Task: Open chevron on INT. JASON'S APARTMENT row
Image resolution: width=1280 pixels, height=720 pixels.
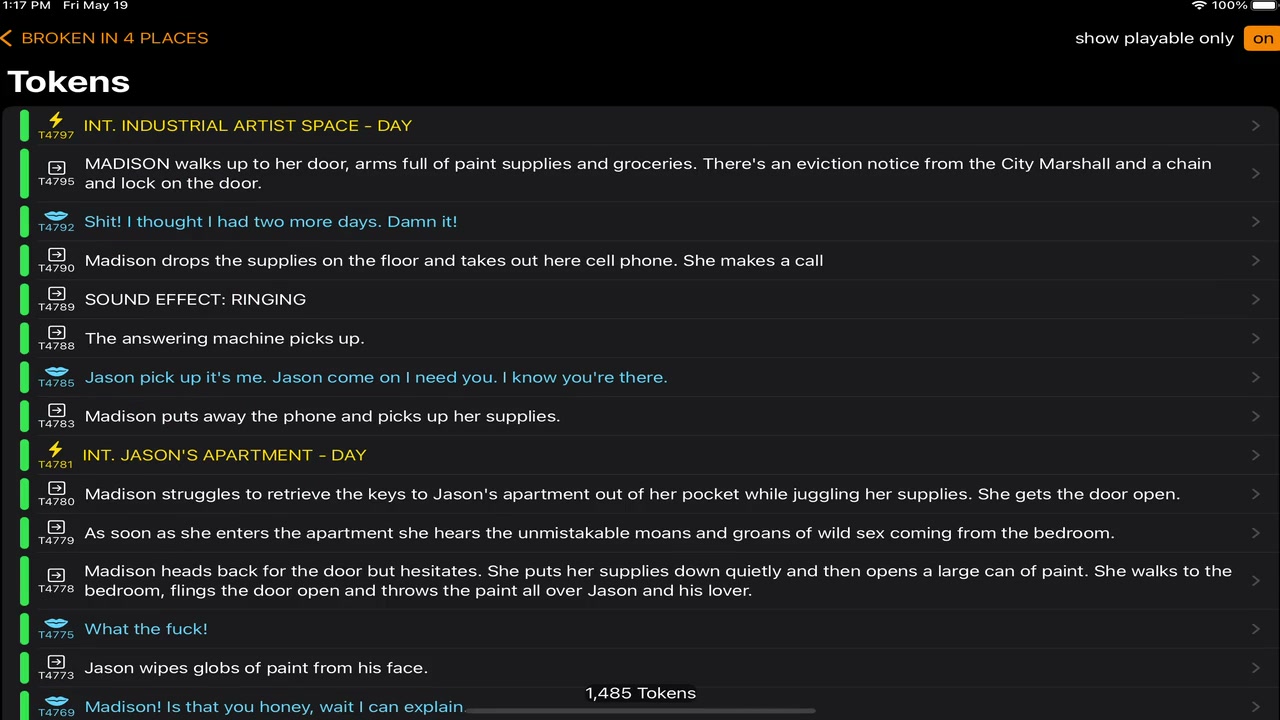Action: point(1255,455)
